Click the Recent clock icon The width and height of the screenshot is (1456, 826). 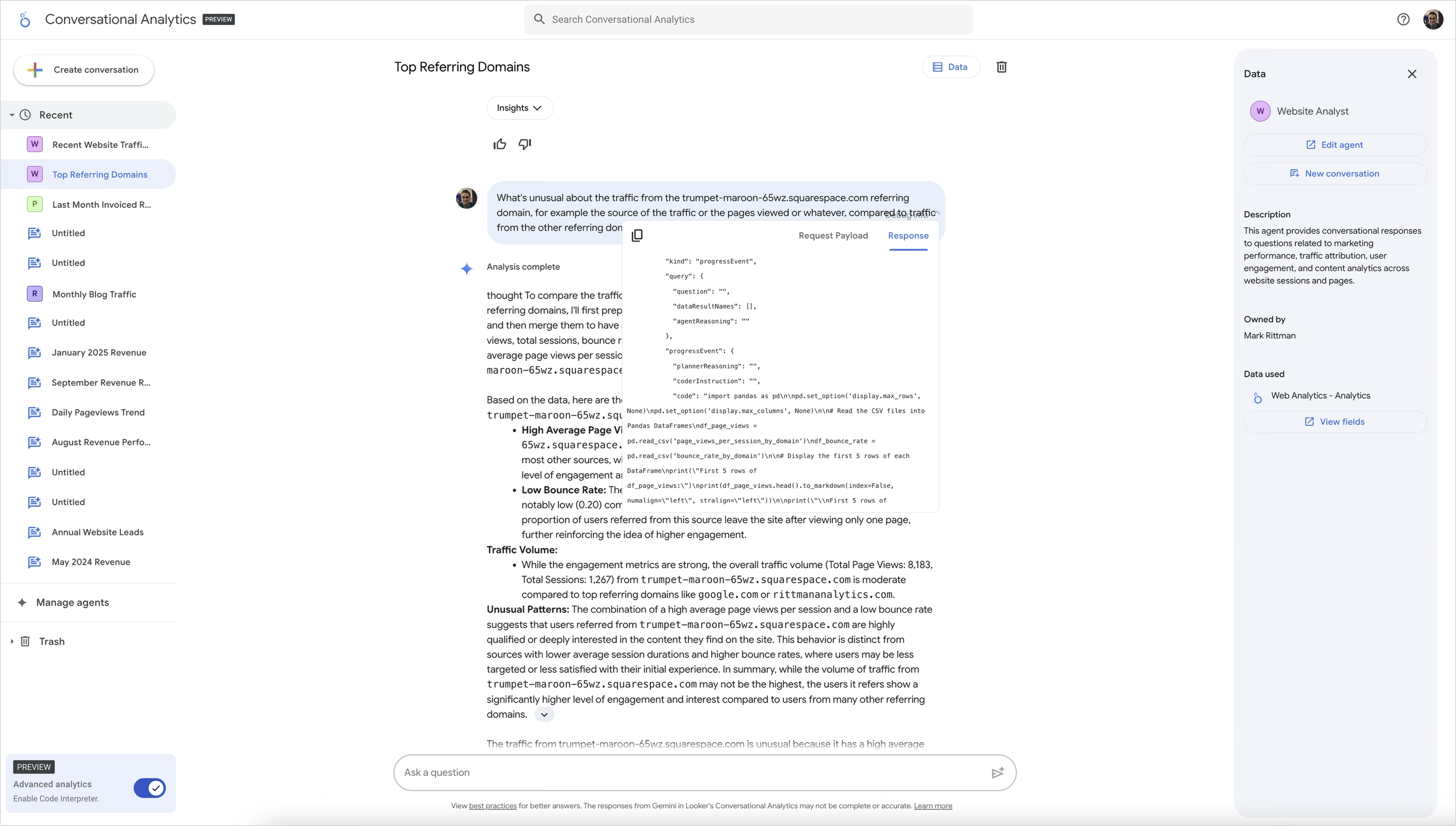(x=25, y=115)
